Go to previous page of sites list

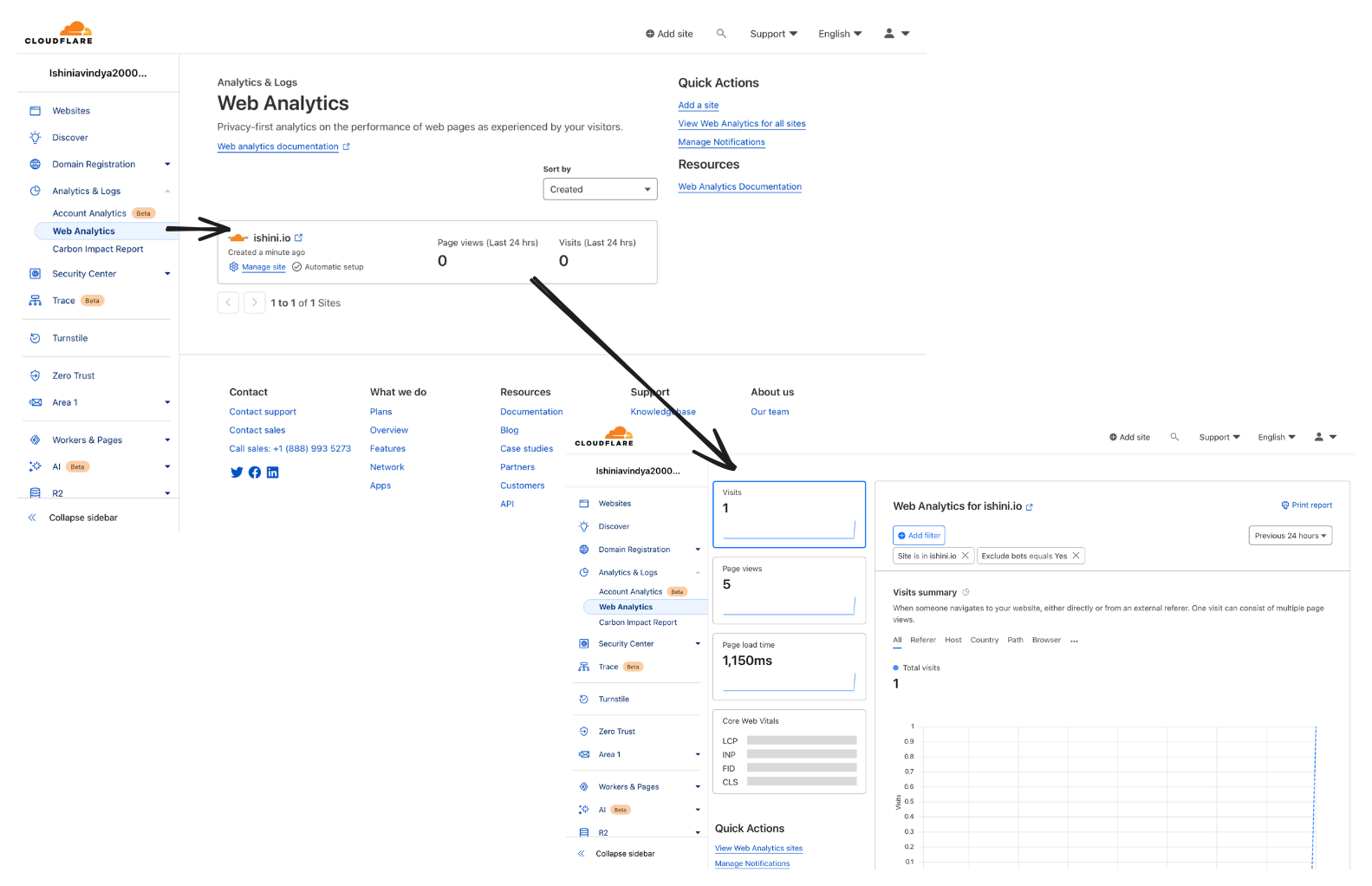[228, 303]
